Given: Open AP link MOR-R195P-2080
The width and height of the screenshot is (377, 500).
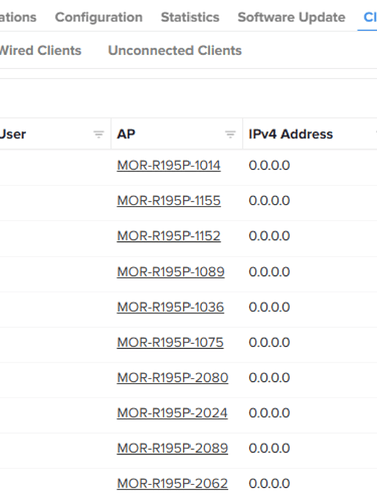Looking at the screenshot, I should 173,378.
